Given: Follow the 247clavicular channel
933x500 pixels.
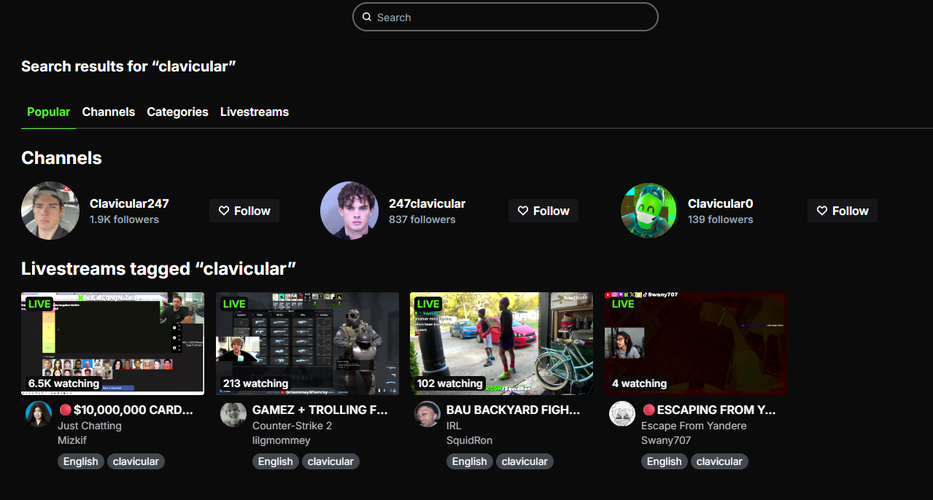Looking at the screenshot, I should (543, 211).
